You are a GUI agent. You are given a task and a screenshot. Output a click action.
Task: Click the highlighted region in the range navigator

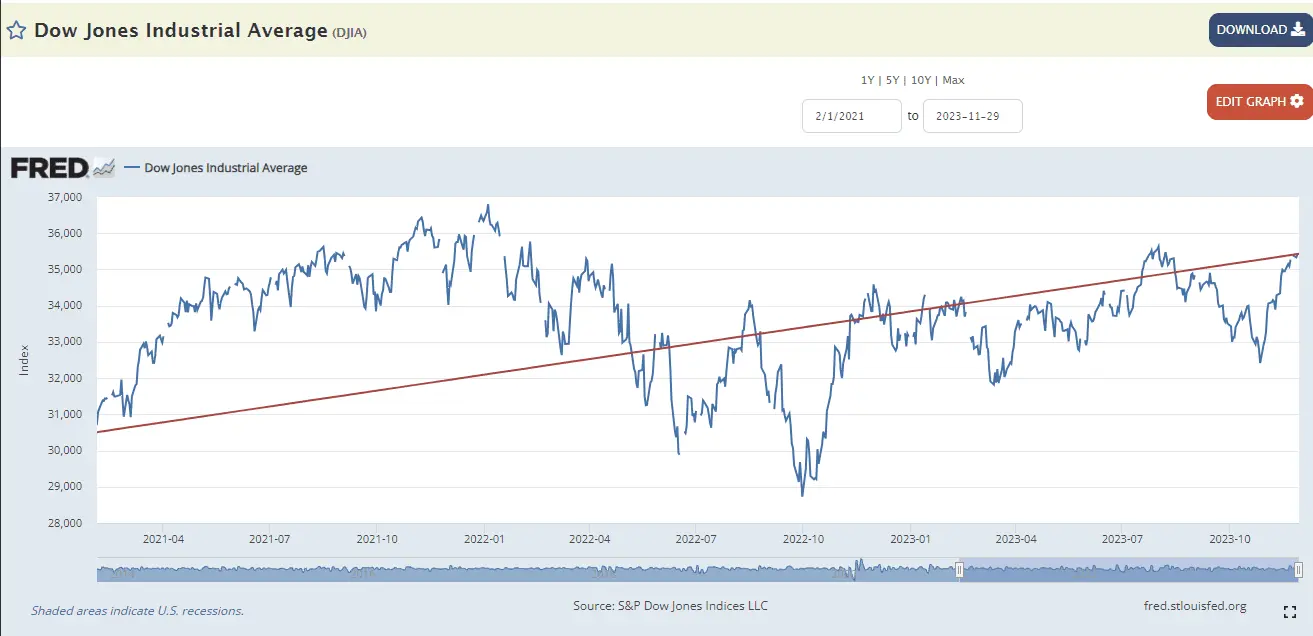(x=1128, y=571)
